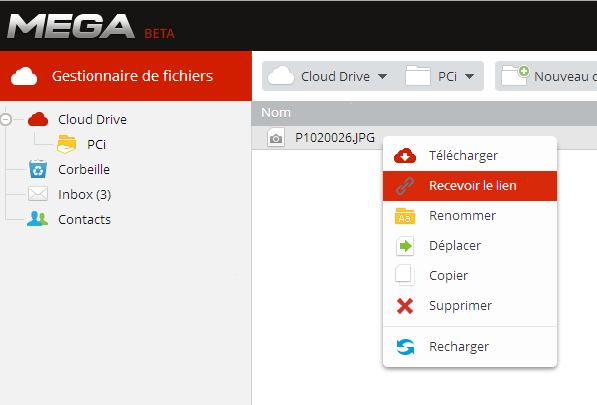Screen dimensions: 597x405
Task: Click the Cloud Drive breadcrumb label
Action: (x=335, y=77)
